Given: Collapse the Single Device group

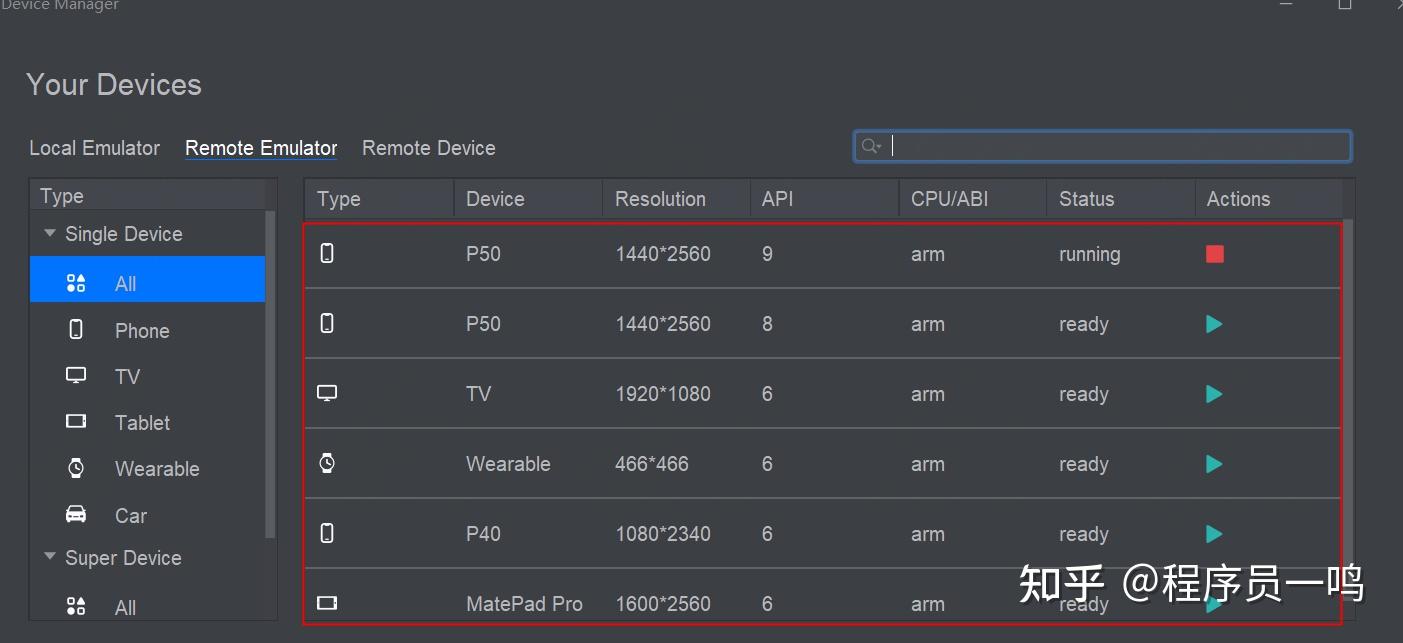Looking at the screenshot, I should tap(50, 234).
